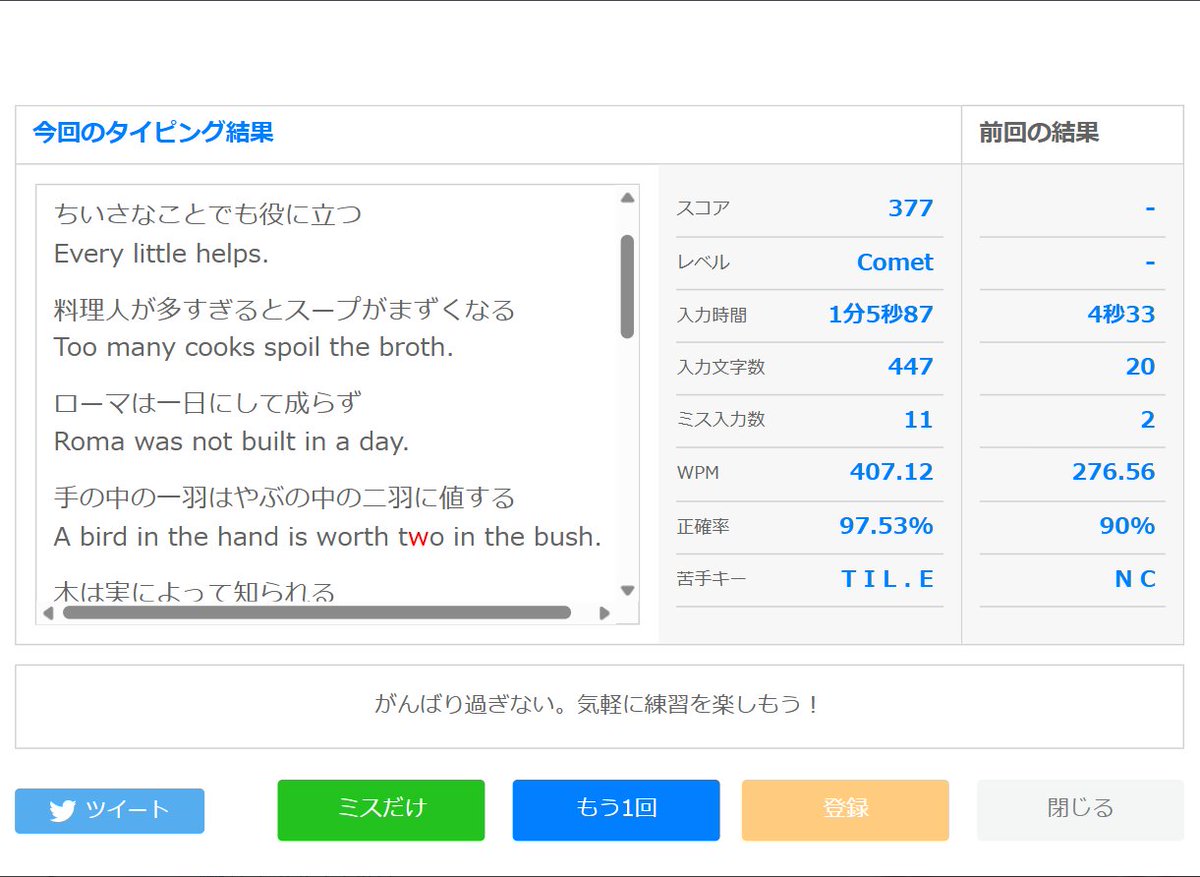Viewport: 1200px width, 877px height.
Task: Click the bird in the hand sentence
Action: coord(328,537)
